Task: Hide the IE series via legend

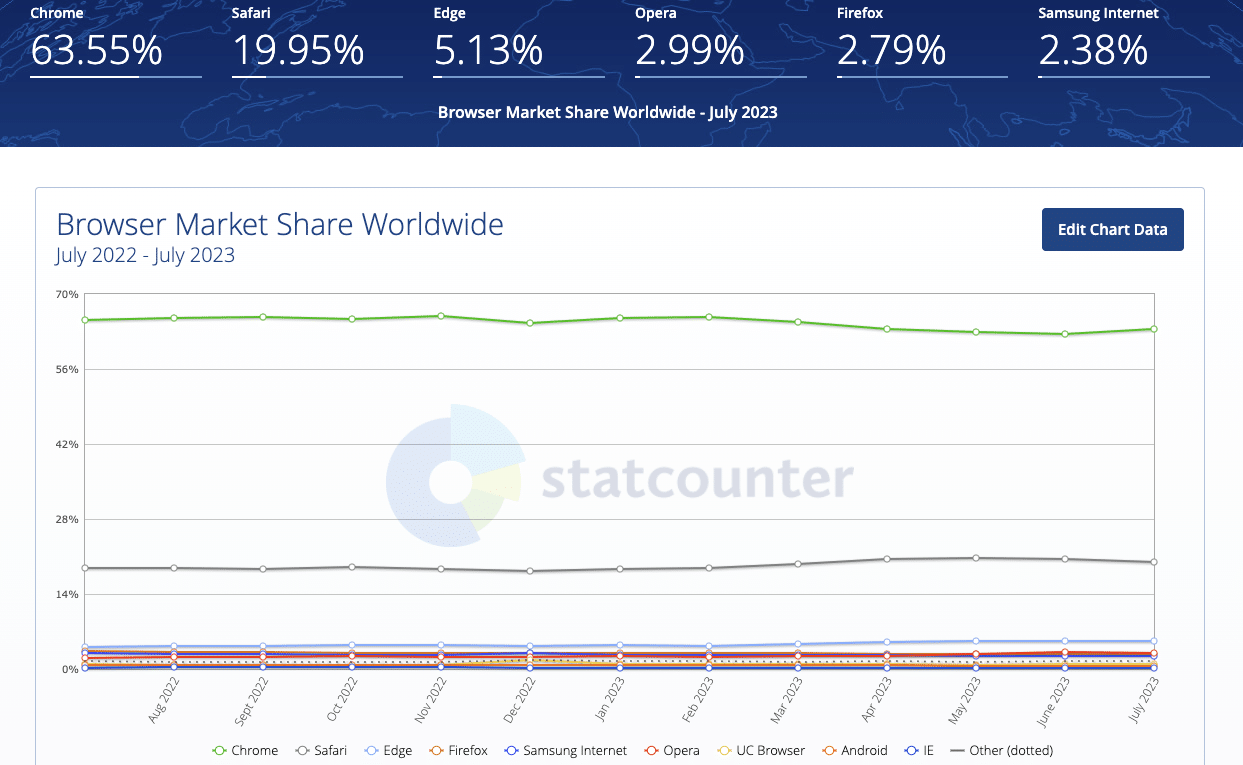Action: 911,750
